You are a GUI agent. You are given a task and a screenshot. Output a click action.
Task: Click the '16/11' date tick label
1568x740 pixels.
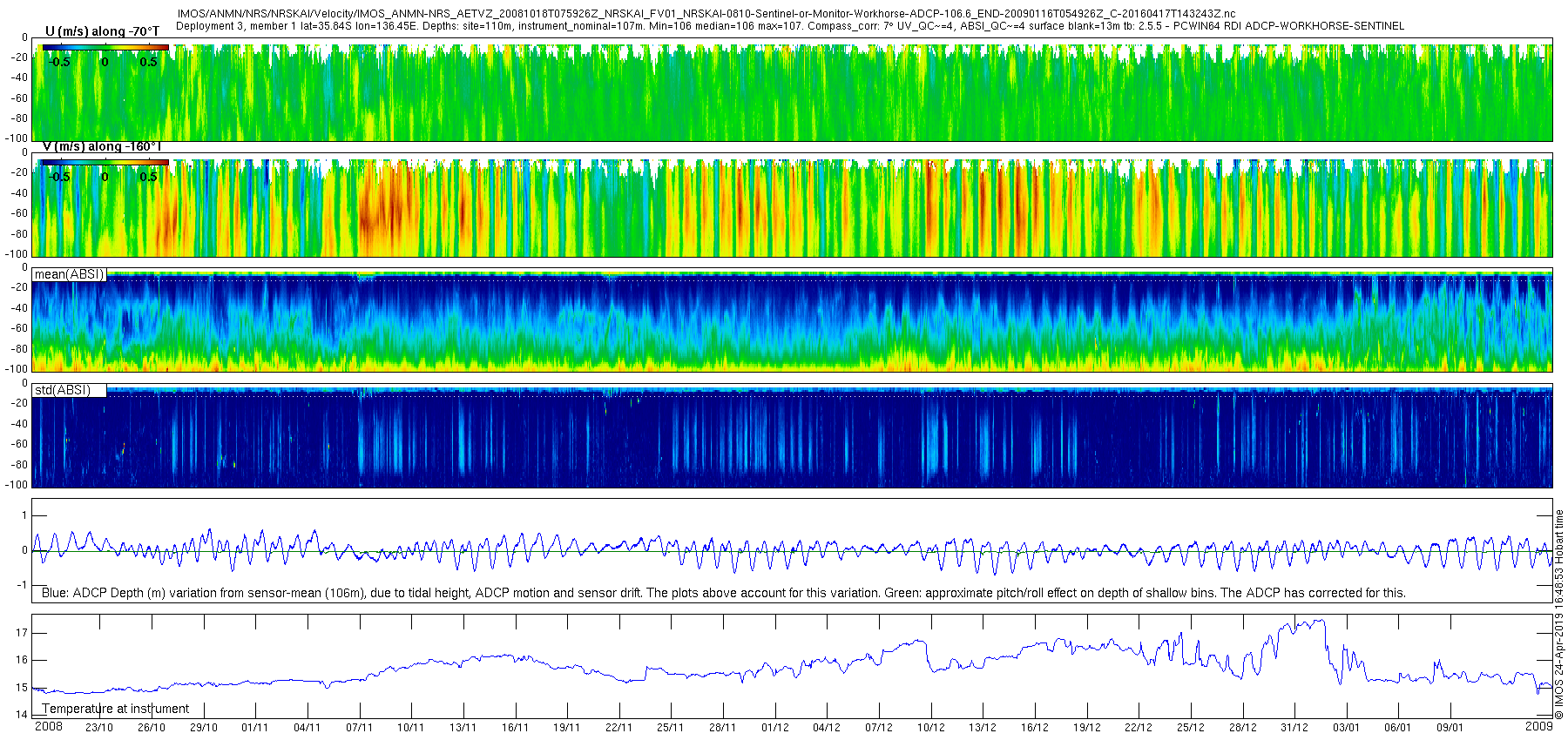(516, 728)
